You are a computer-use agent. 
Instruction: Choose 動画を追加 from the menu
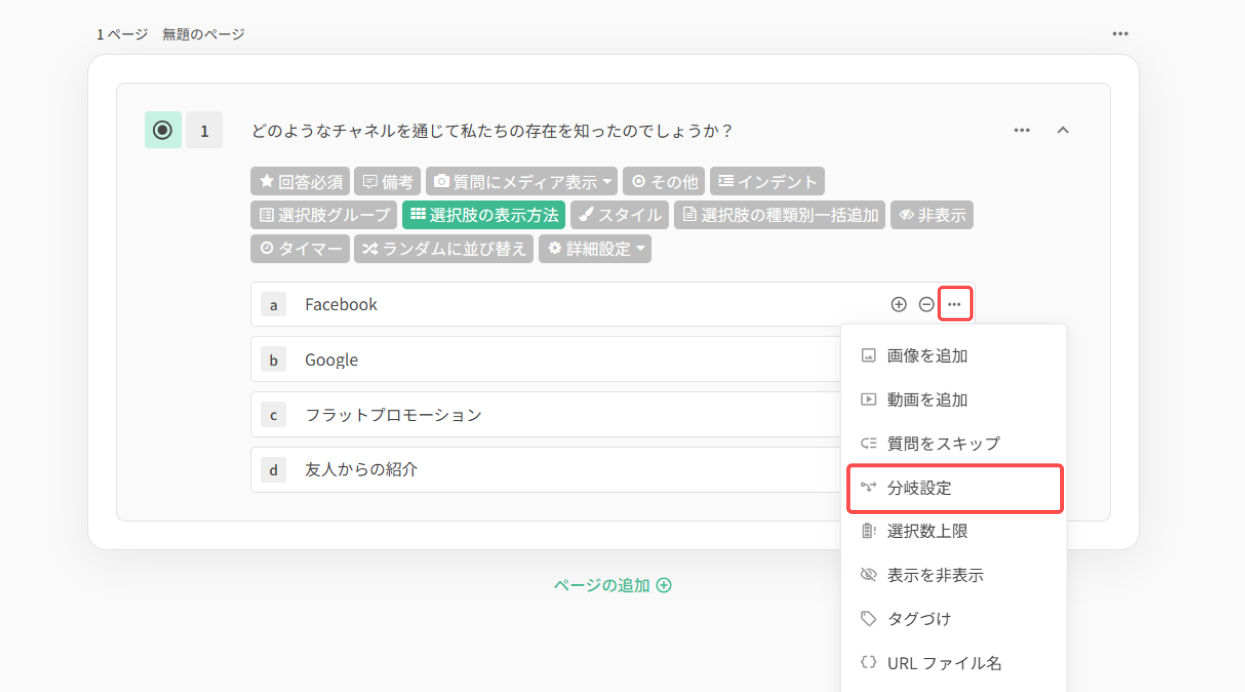954,400
